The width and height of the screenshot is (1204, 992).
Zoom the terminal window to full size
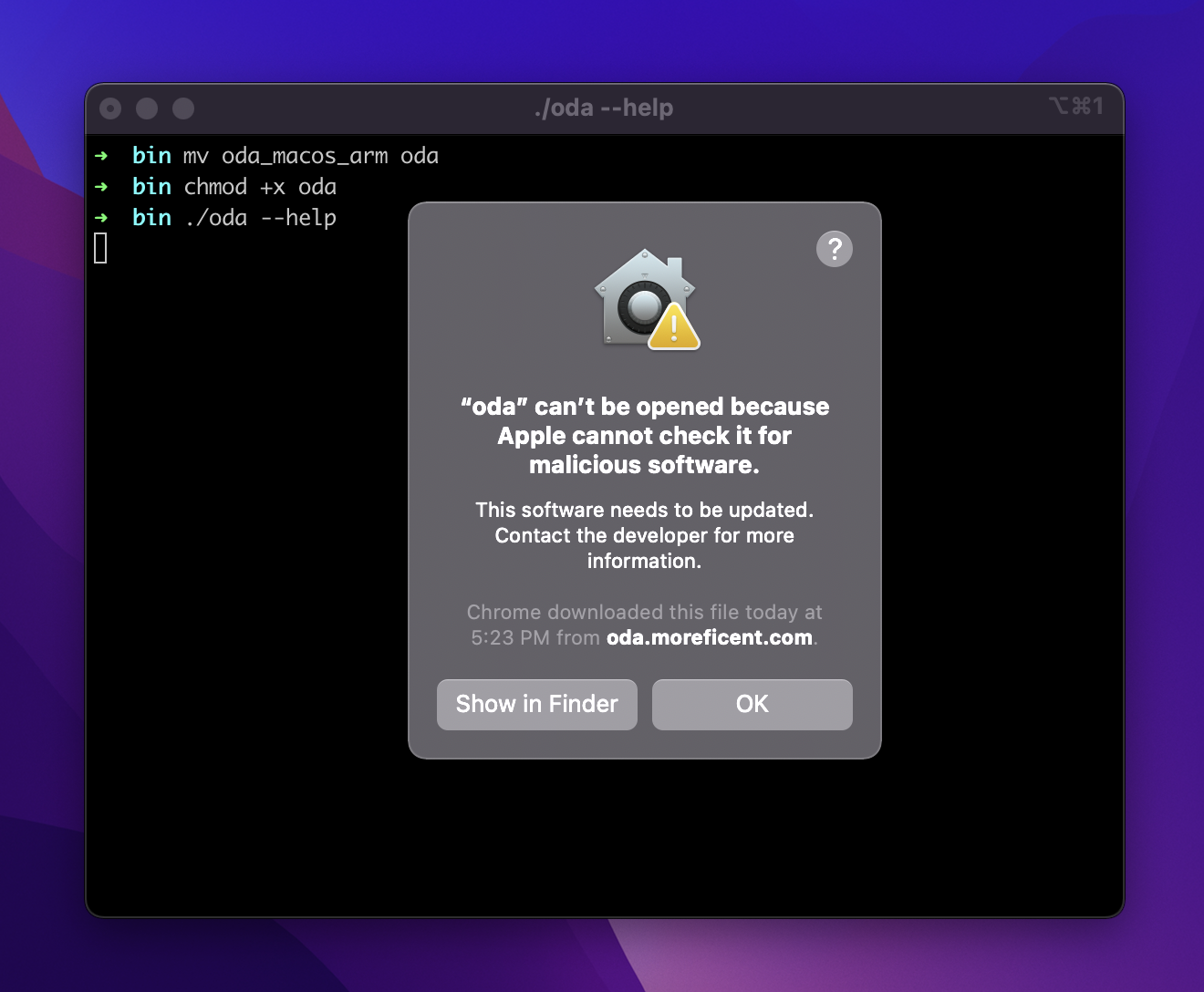click(x=183, y=108)
